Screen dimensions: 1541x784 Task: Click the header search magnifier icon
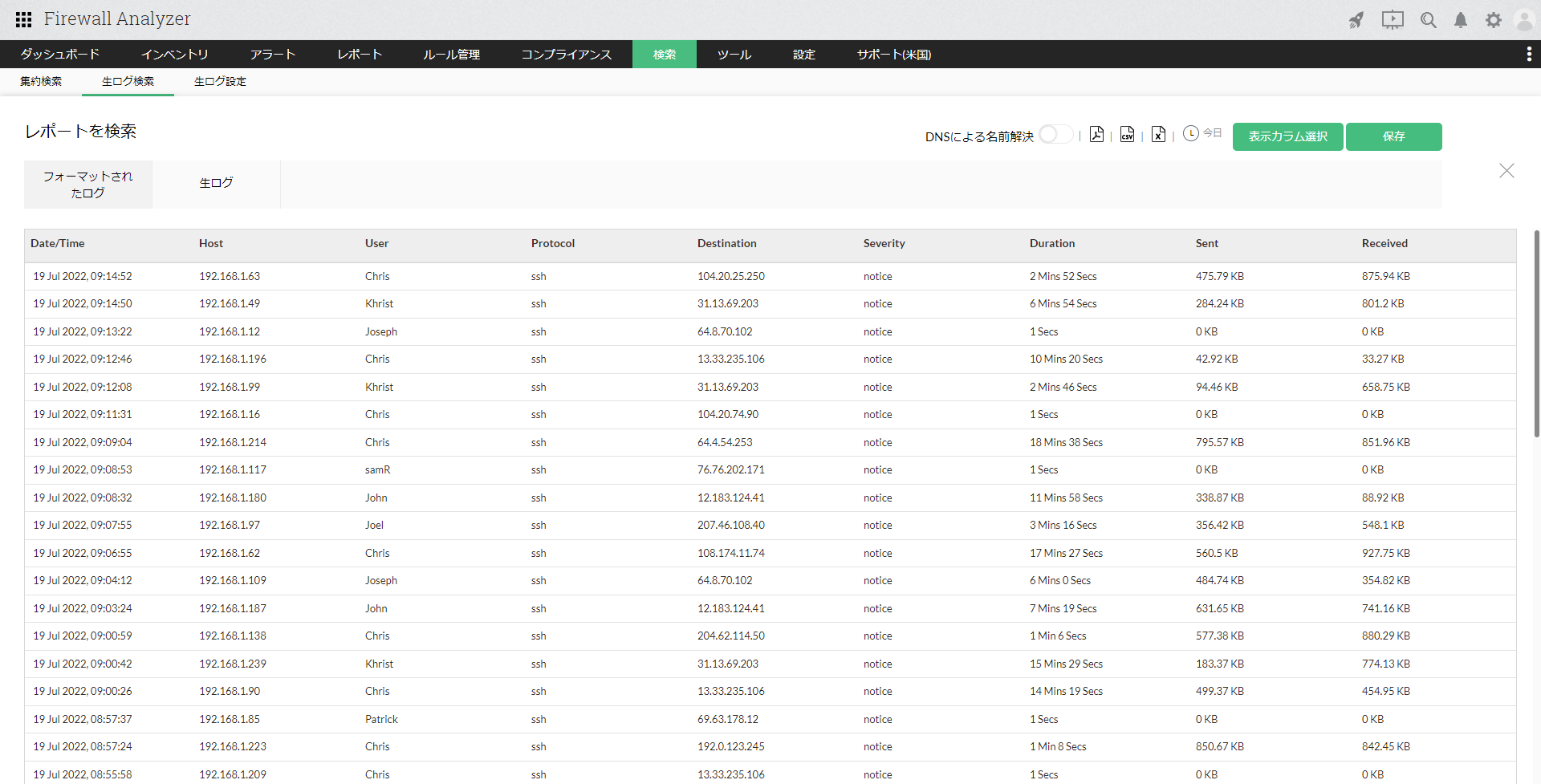click(1428, 20)
